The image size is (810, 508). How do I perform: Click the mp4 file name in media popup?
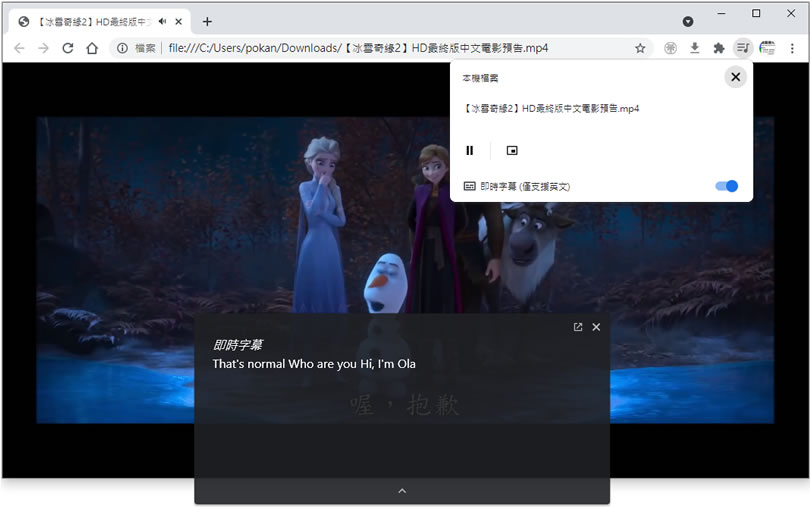point(551,109)
